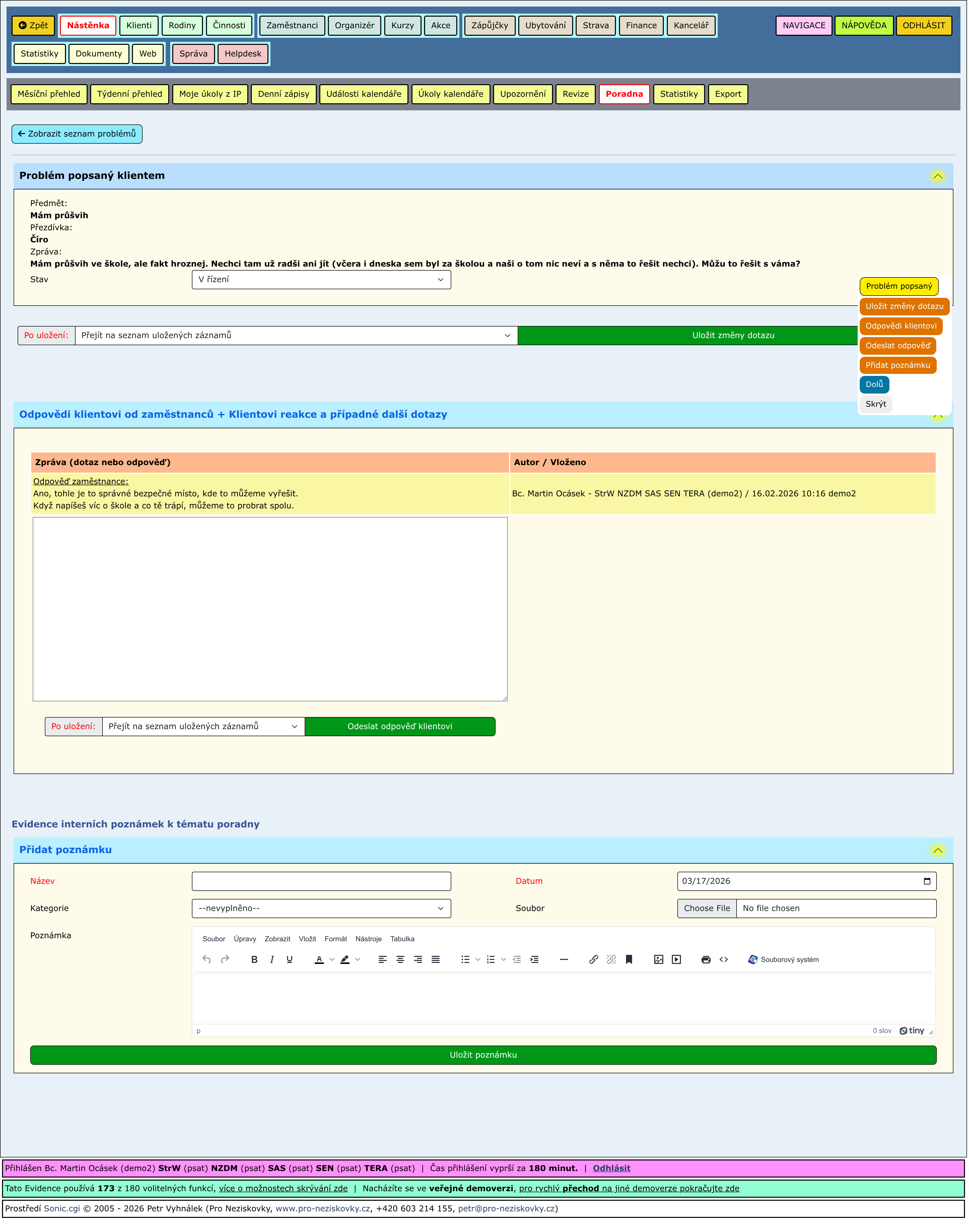Image resolution: width=969 pixels, height=1232 pixels.
Task: Click the Název input field
Action: 321,881
